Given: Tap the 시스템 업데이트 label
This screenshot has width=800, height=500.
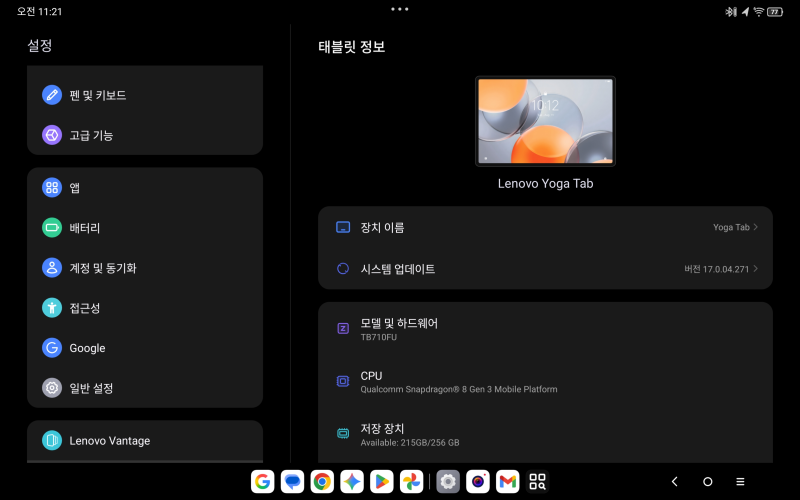Looking at the screenshot, I should (x=397, y=268).
